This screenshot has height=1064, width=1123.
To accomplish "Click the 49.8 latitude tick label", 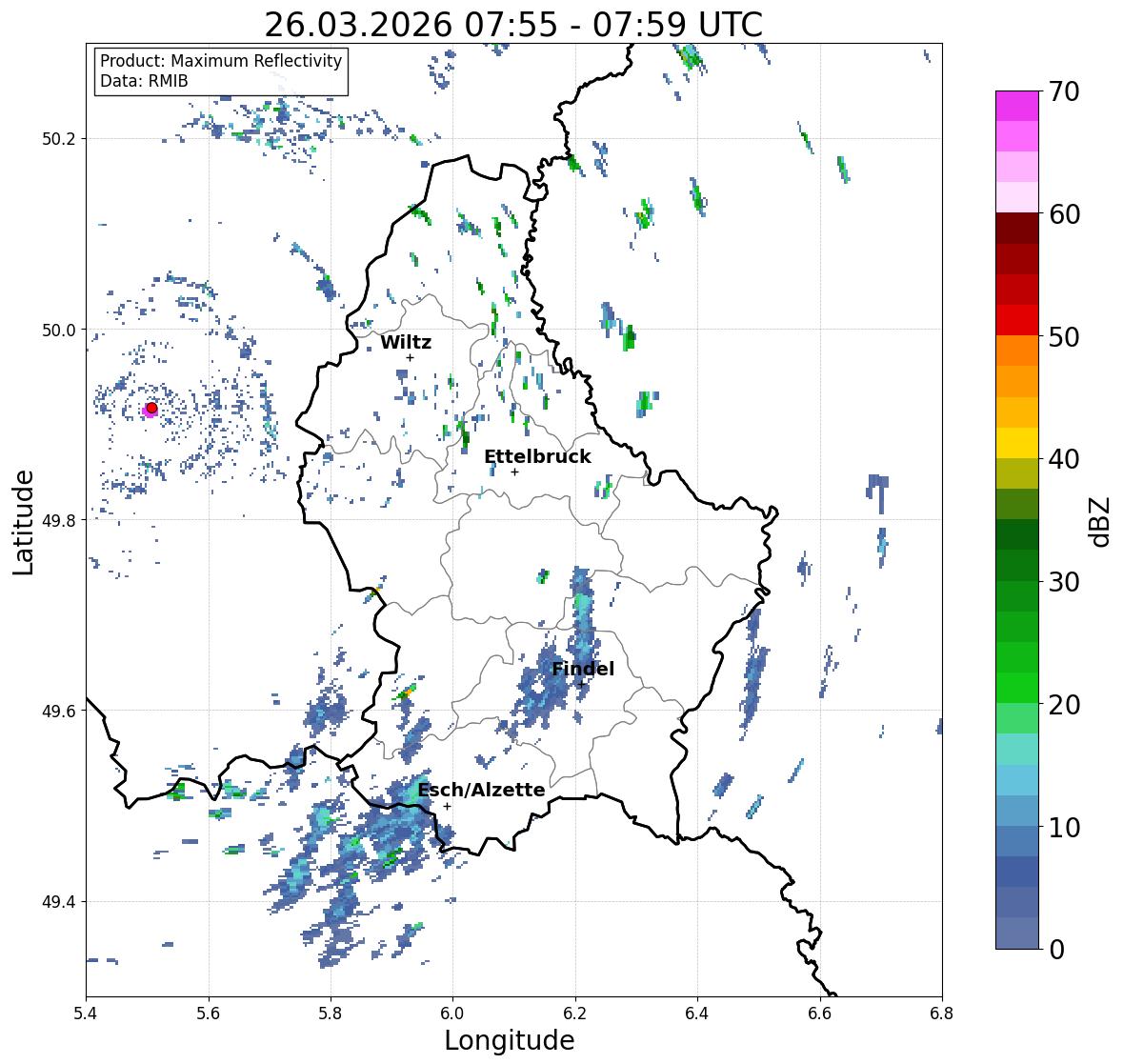I will click(59, 520).
